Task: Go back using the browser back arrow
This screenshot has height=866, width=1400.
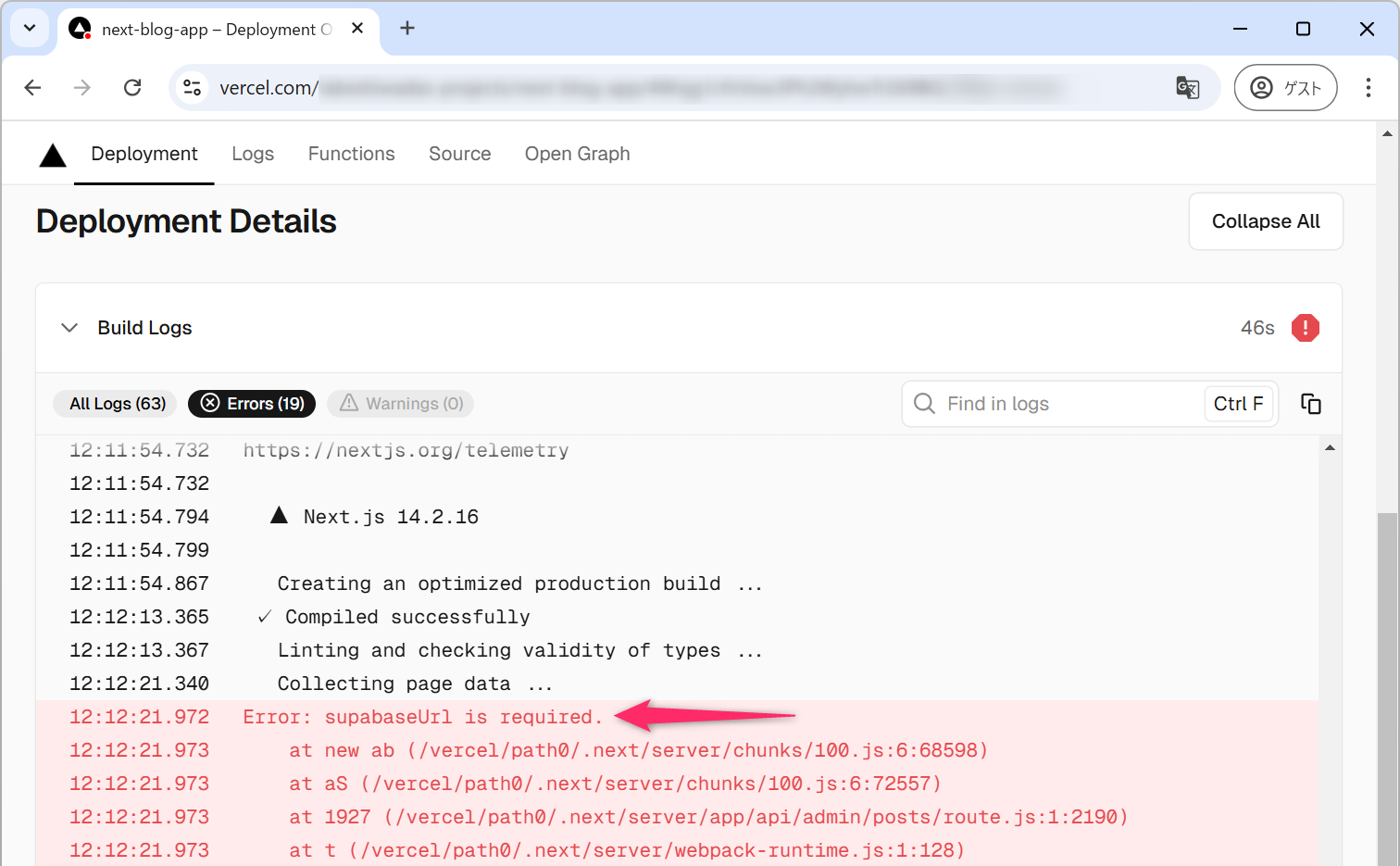Action: [33, 88]
